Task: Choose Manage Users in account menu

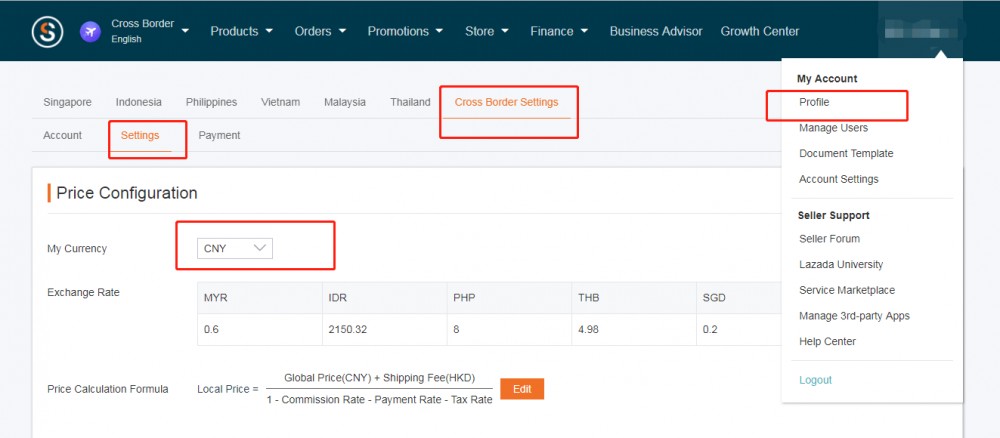Action: 833,128
